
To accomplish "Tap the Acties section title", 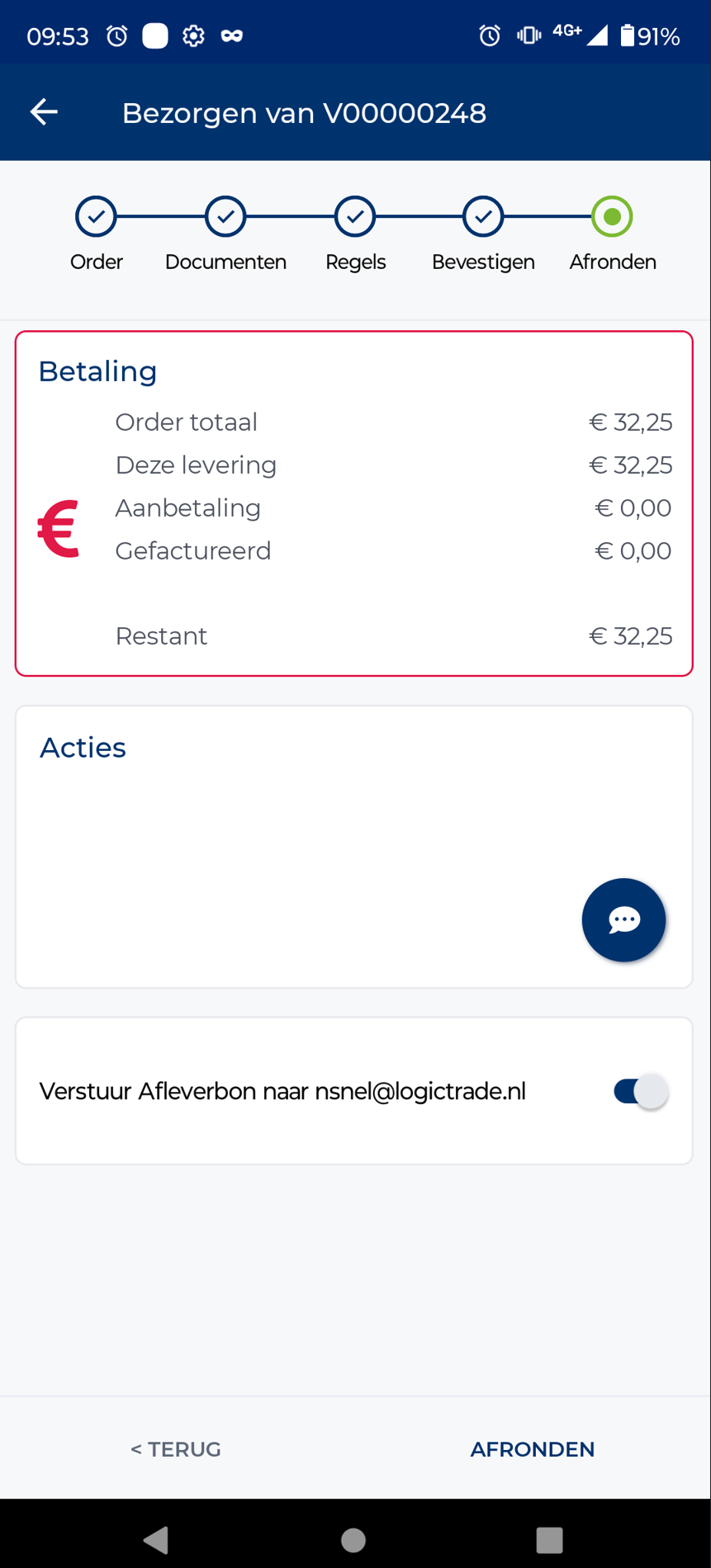I will pyautogui.click(x=83, y=748).
